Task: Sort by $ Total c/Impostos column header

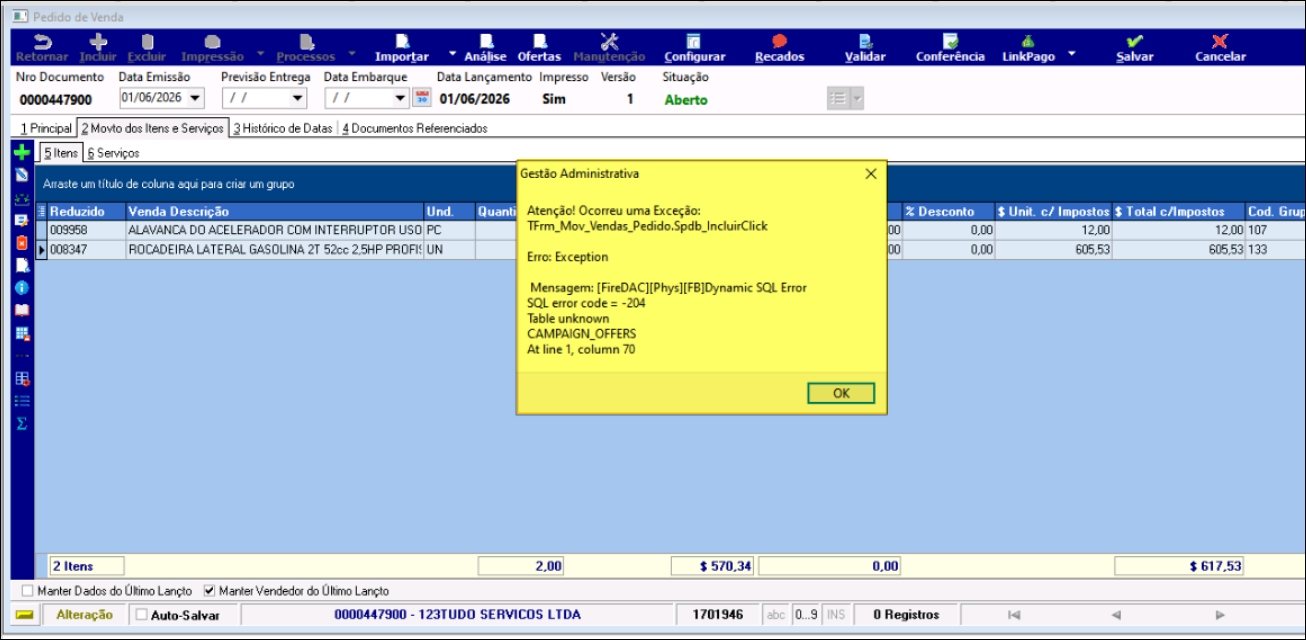Action: pos(1179,211)
